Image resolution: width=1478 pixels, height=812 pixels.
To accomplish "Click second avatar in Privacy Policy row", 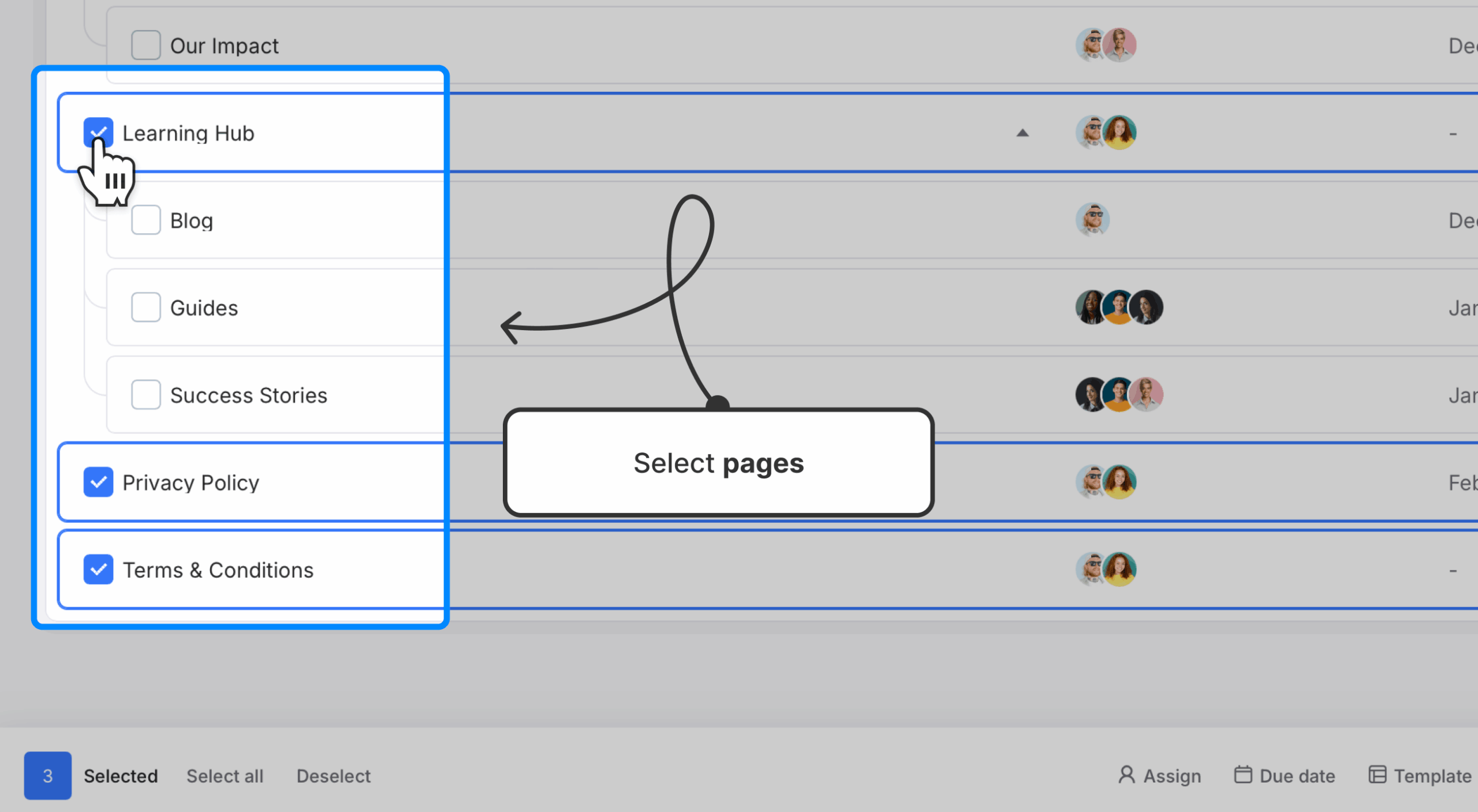I will pos(1119,482).
